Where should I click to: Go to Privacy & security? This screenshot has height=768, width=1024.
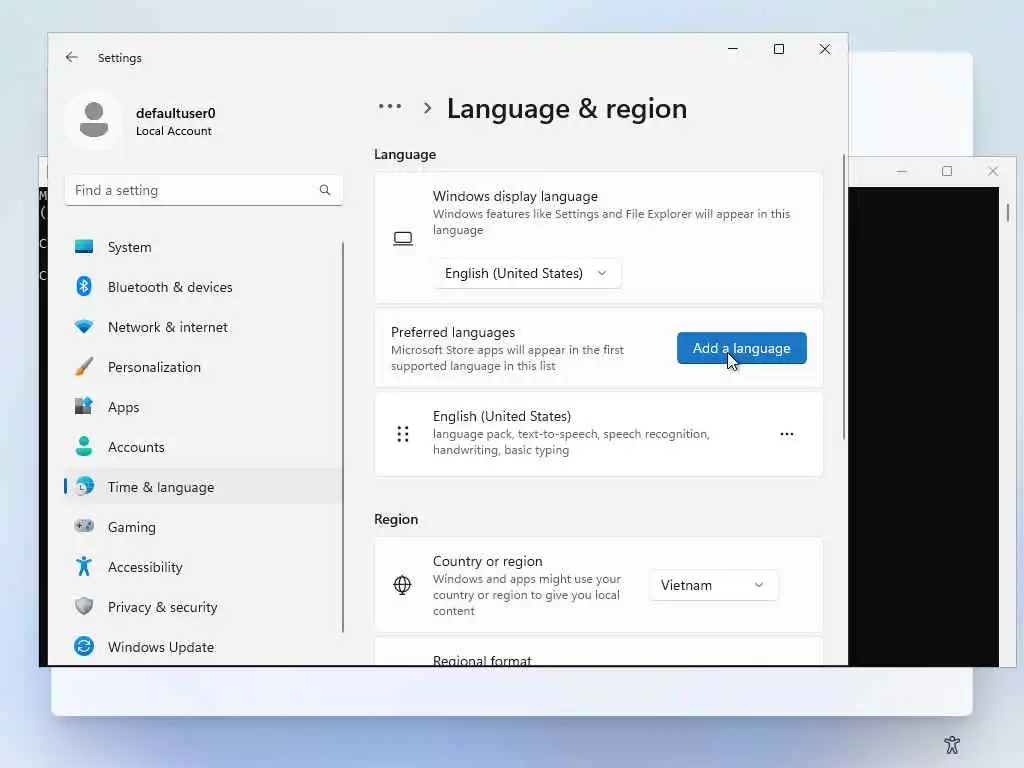[x=203, y=607]
